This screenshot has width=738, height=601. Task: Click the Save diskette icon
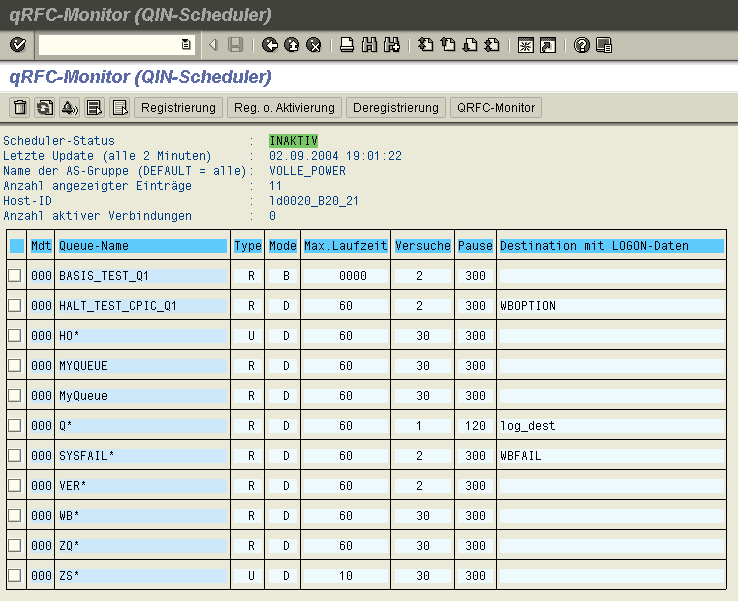235,45
